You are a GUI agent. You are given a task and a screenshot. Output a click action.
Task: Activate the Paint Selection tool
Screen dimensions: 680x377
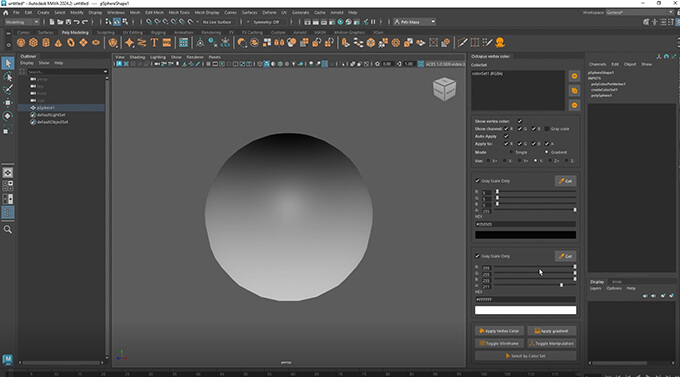[8, 90]
